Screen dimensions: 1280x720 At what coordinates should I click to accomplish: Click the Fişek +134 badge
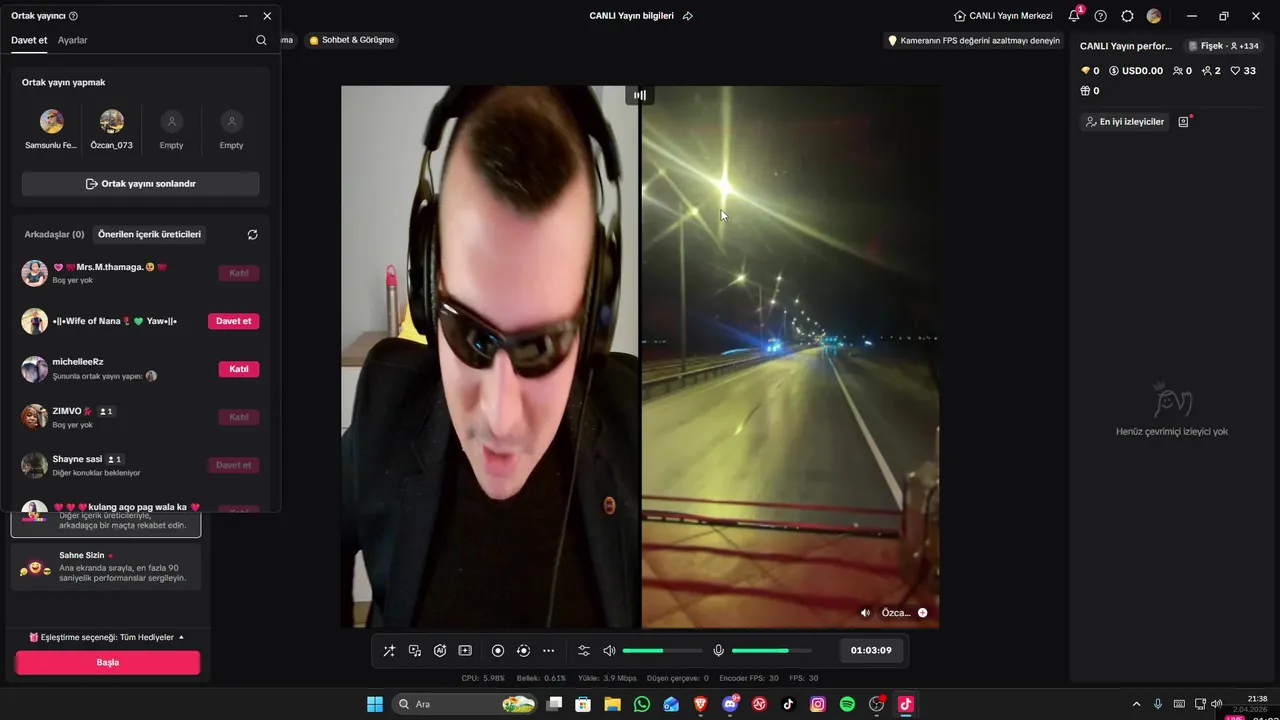tap(1223, 46)
